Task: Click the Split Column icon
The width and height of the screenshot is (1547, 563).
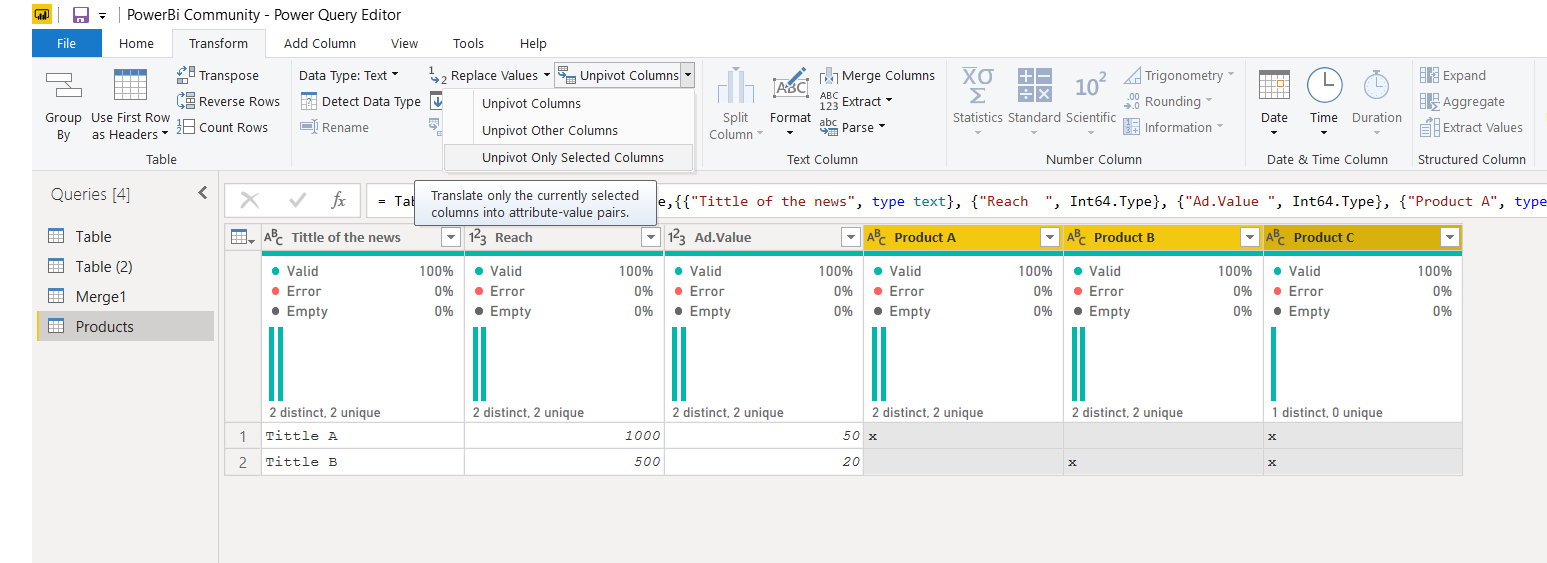Action: click(x=736, y=87)
